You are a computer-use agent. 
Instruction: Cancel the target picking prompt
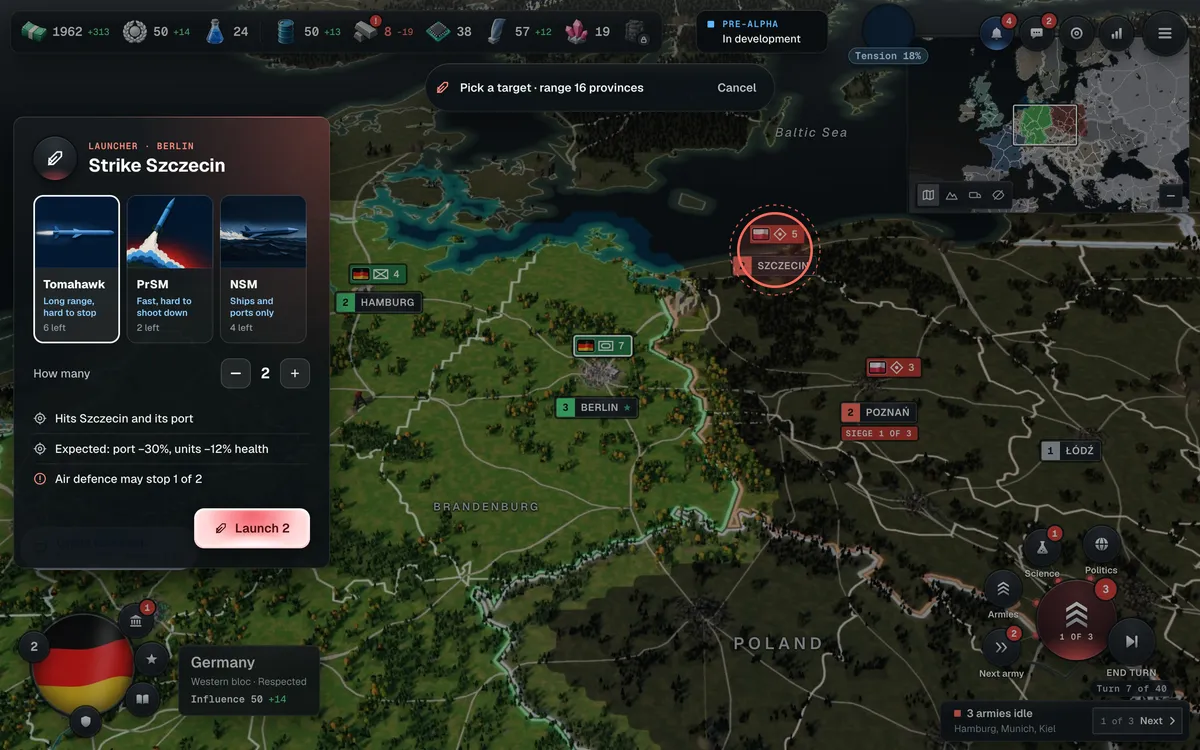point(737,88)
